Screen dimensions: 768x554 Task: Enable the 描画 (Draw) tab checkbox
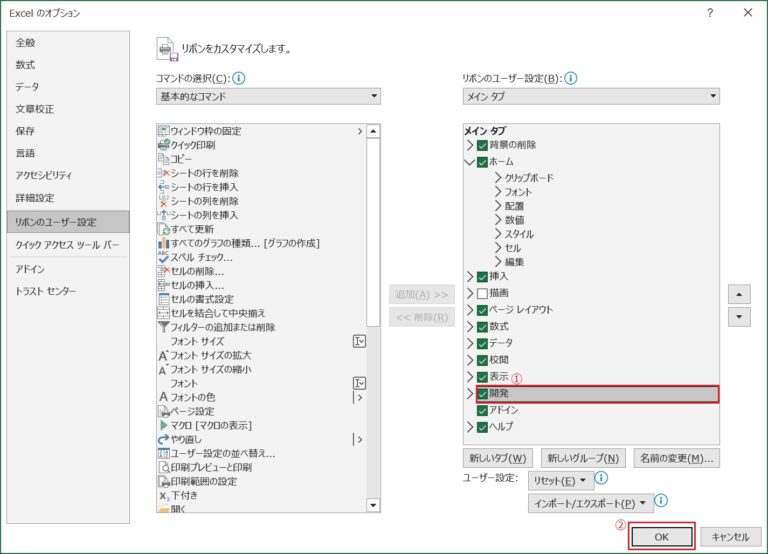(483, 293)
